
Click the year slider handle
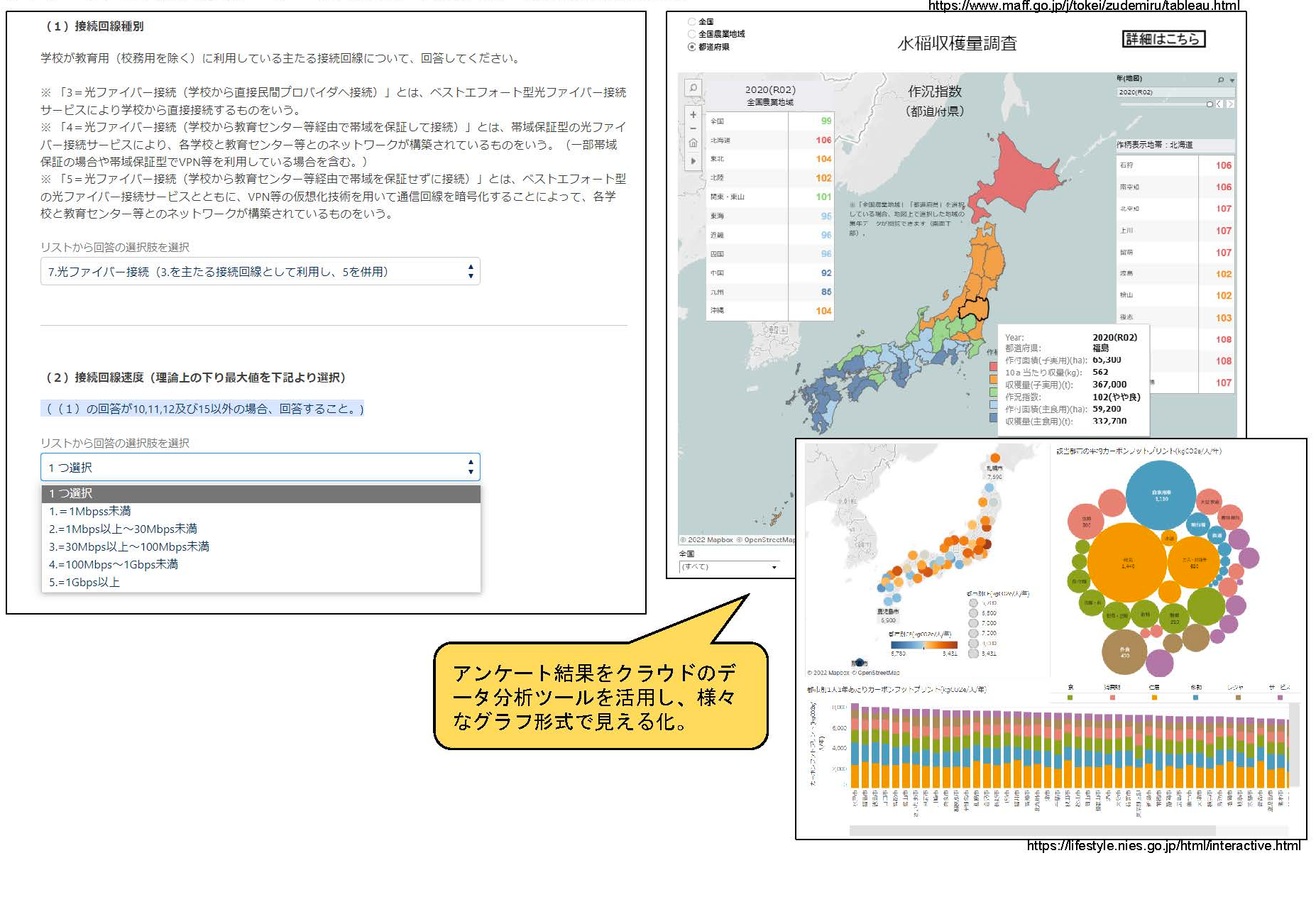[1210, 104]
